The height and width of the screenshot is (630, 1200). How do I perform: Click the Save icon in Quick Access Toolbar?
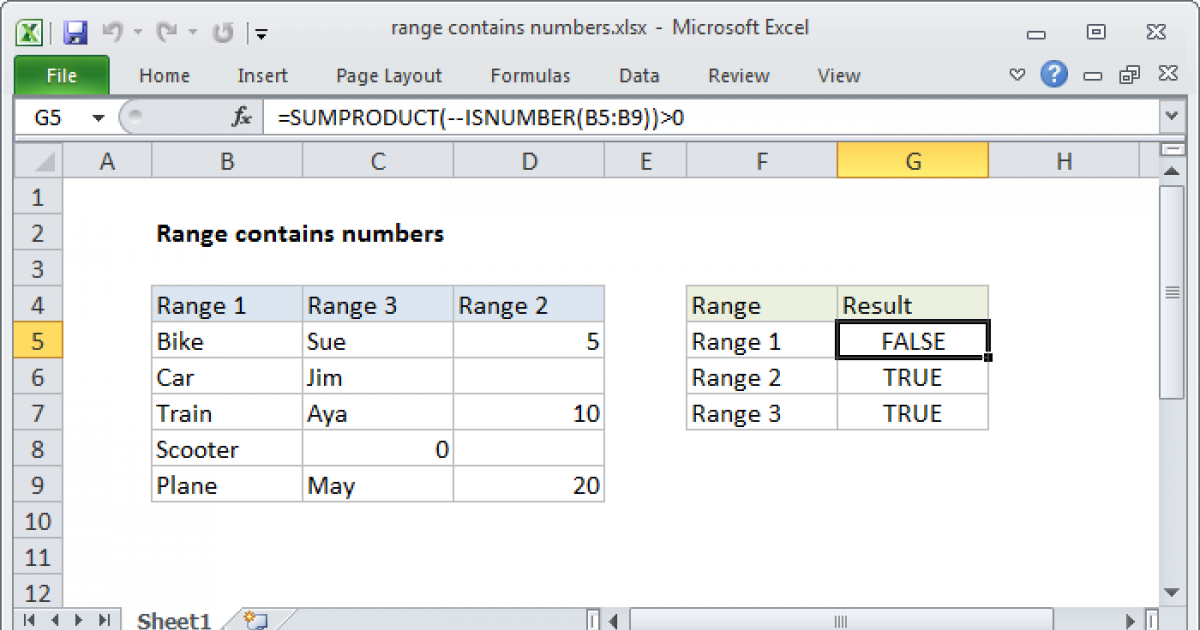[75, 32]
